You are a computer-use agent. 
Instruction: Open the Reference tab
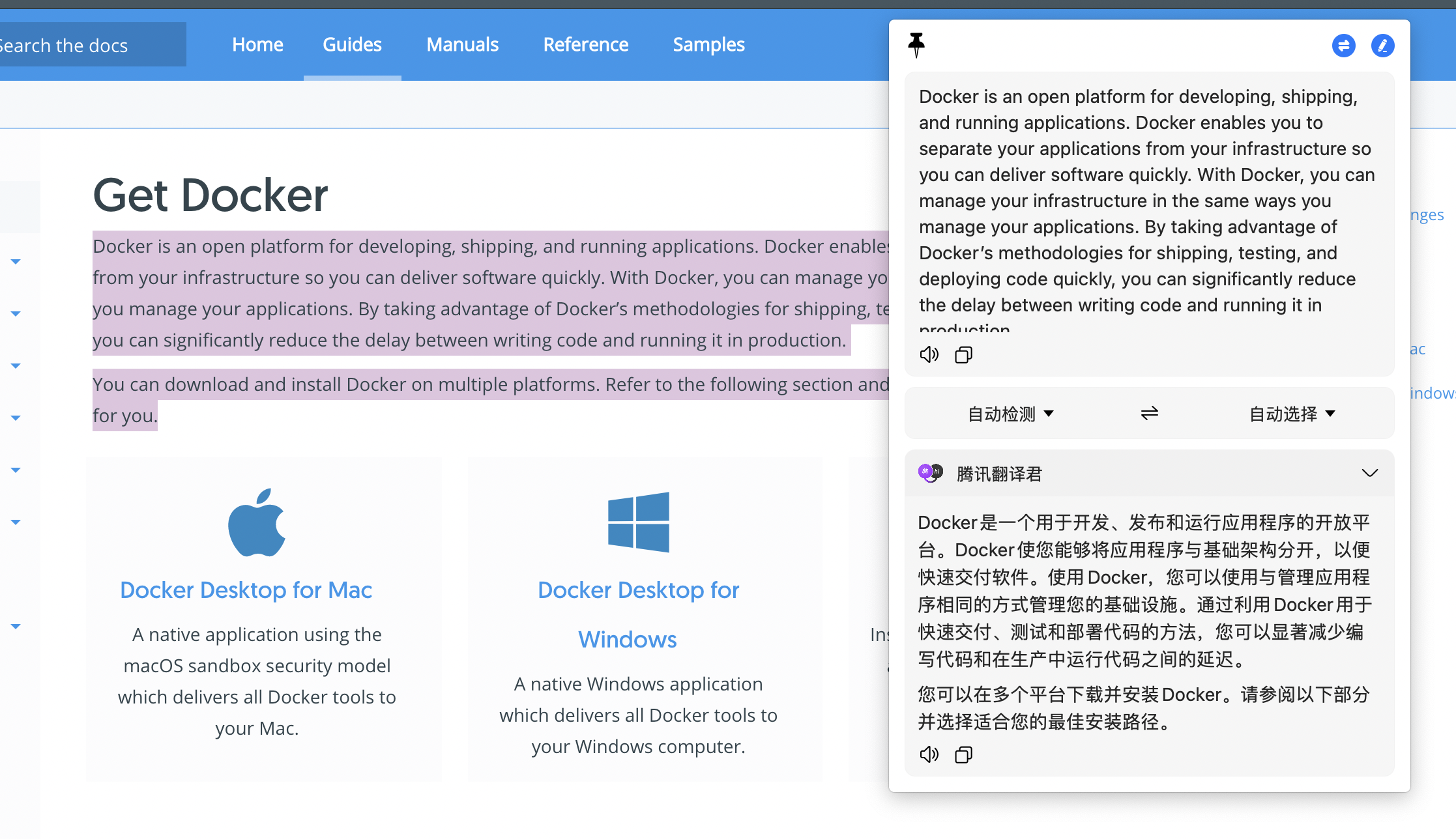point(585,44)
